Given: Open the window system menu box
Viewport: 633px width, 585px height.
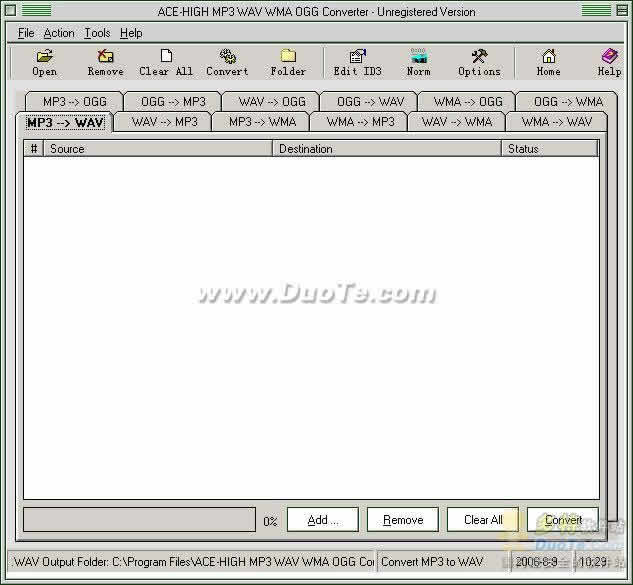Looking at the screenshot, I should [10, 10].
